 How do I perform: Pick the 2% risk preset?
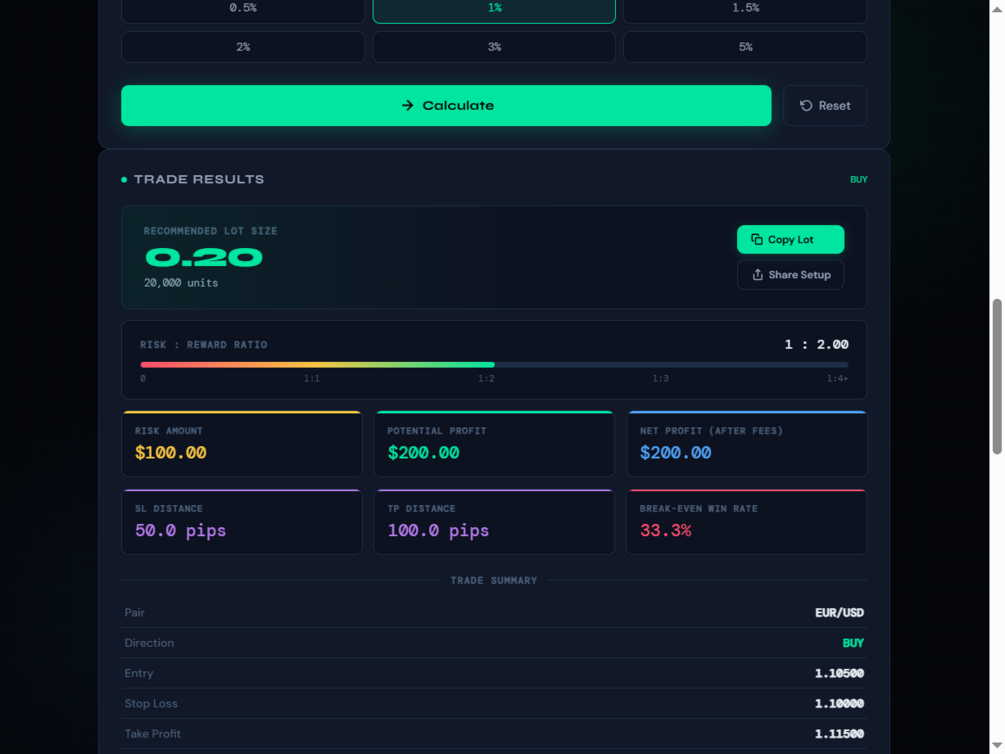(243, 47)
